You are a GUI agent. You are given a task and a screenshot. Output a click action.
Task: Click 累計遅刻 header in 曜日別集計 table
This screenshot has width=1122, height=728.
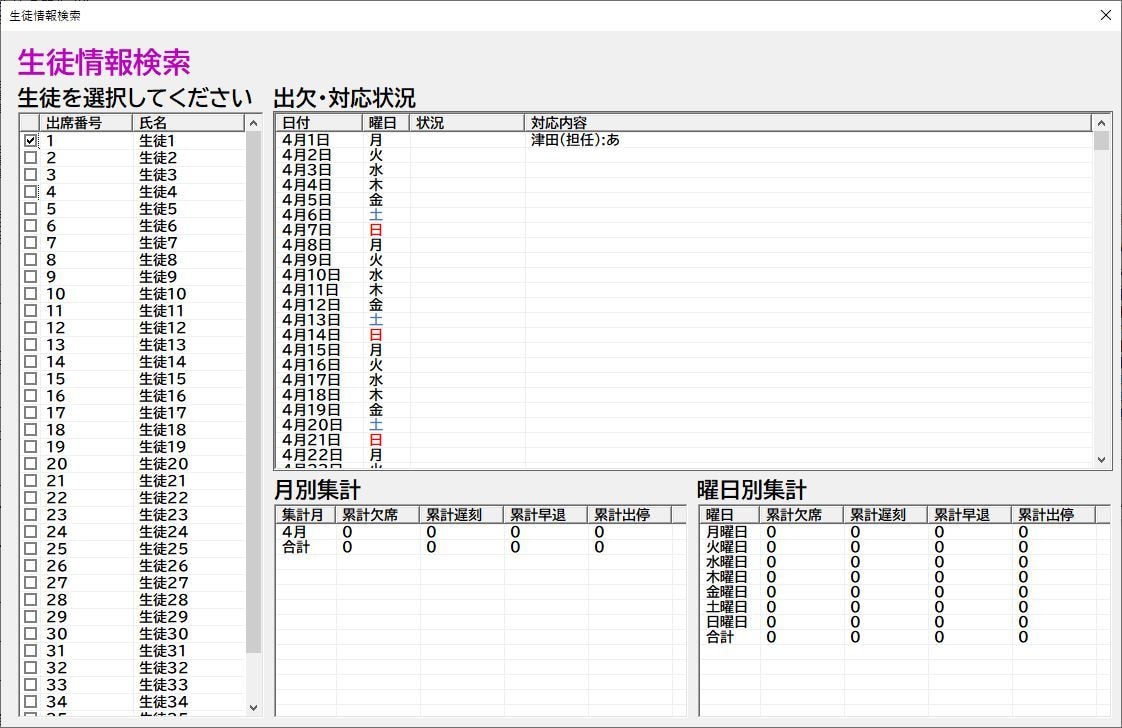point(885,515)
